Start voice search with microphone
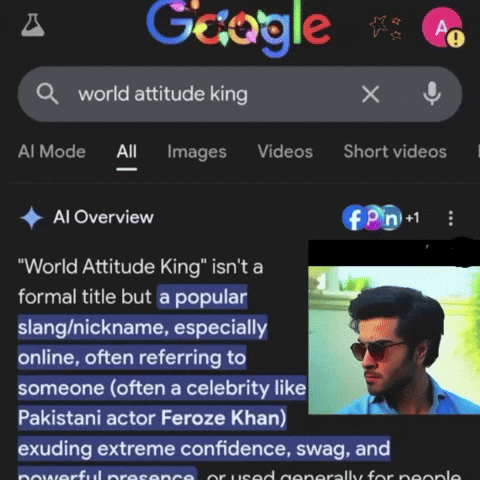The width and height of the screenshot is (480, 480). click(x=432, y=94)
